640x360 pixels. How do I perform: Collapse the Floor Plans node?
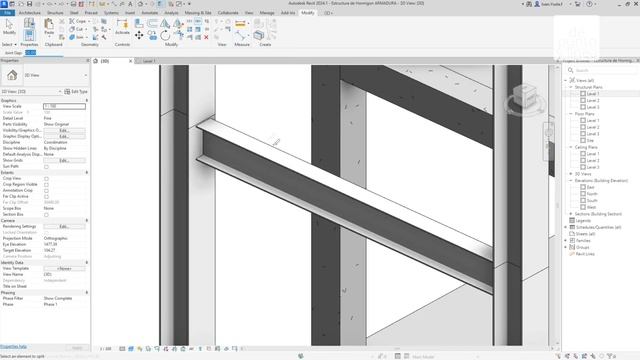click(571, 114)
